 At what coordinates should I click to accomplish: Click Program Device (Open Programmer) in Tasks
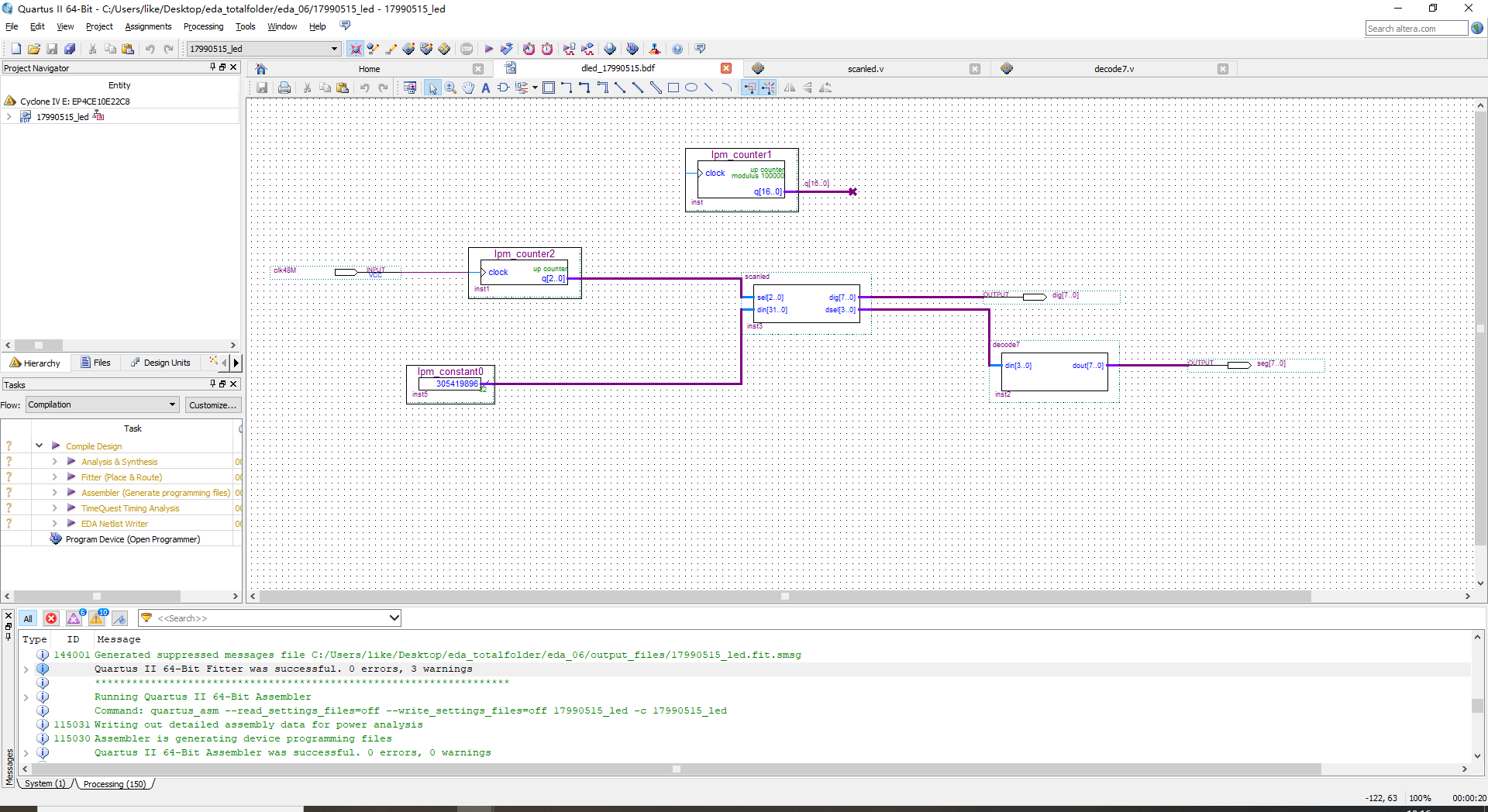tap(133, 538)
